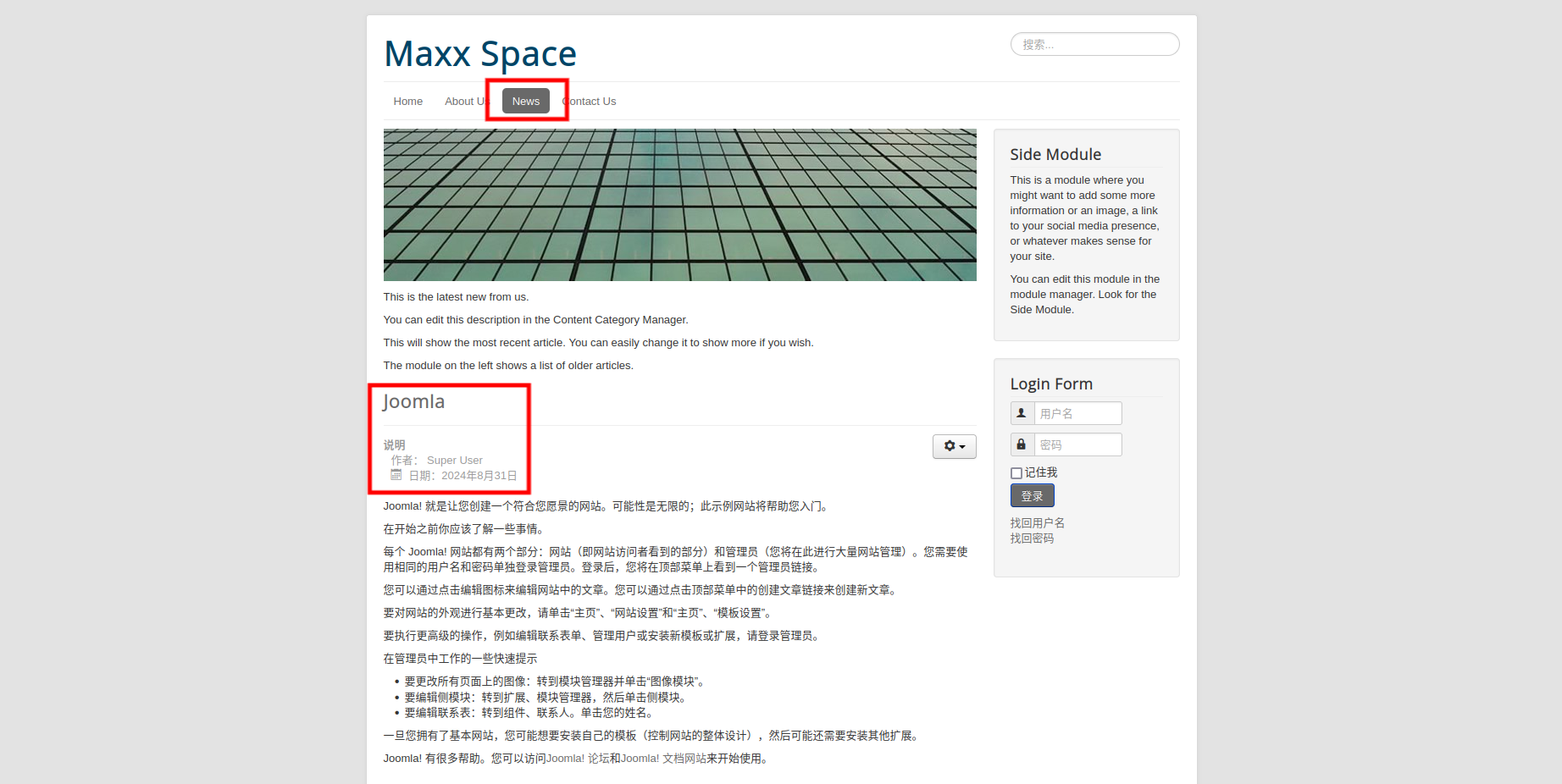Open the gear dropdown for the article
Image resolution: width=1562 pixels, height=784 pixels.
click(954, 446)
